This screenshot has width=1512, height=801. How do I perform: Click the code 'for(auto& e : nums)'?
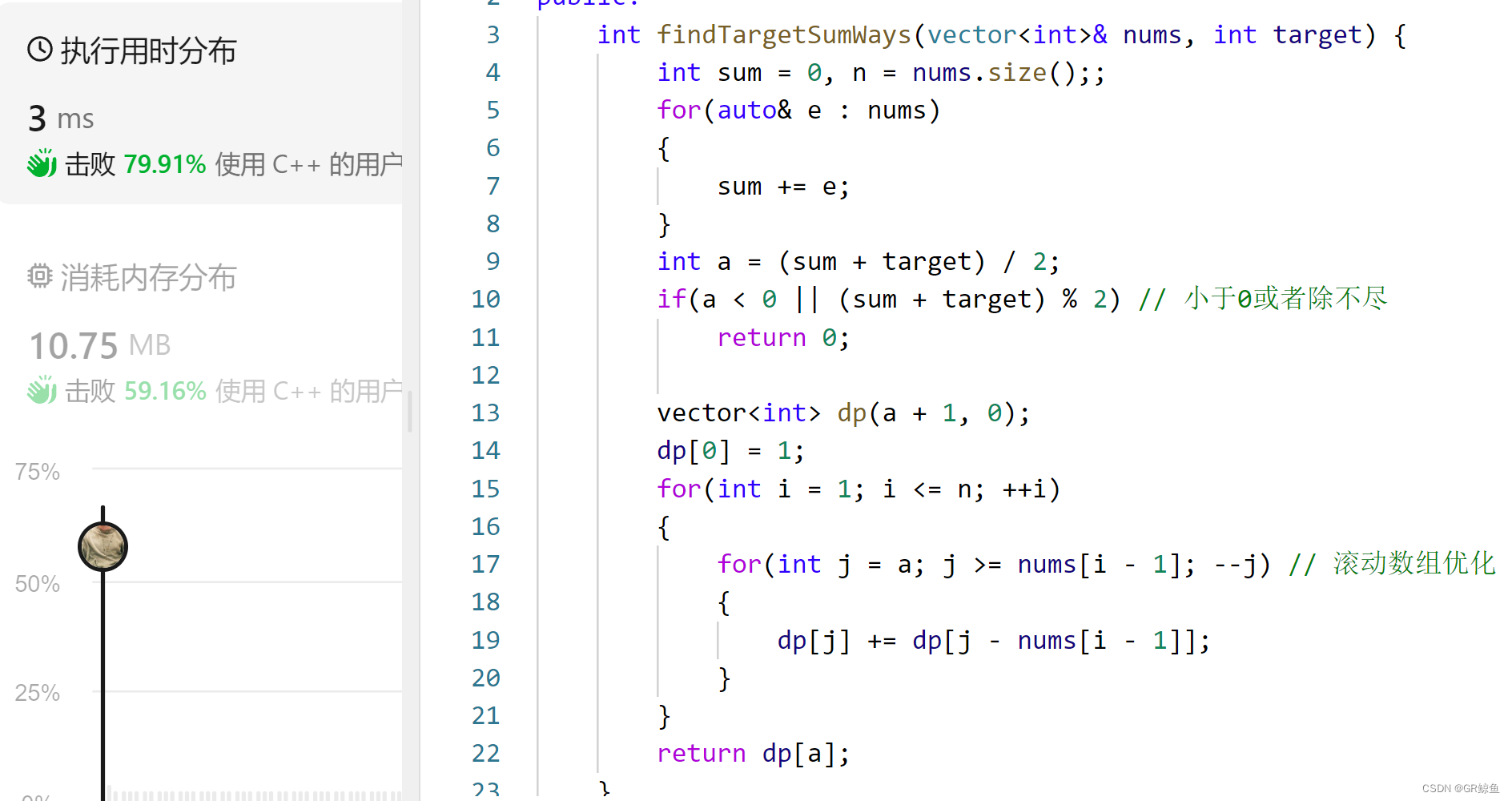pos(798,111)
